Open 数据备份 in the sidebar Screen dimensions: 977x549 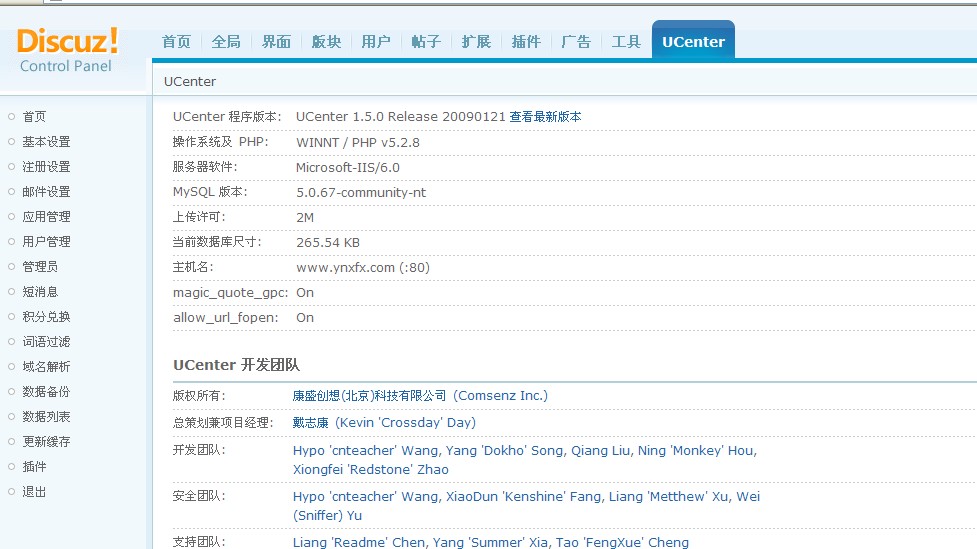(46, 391)
